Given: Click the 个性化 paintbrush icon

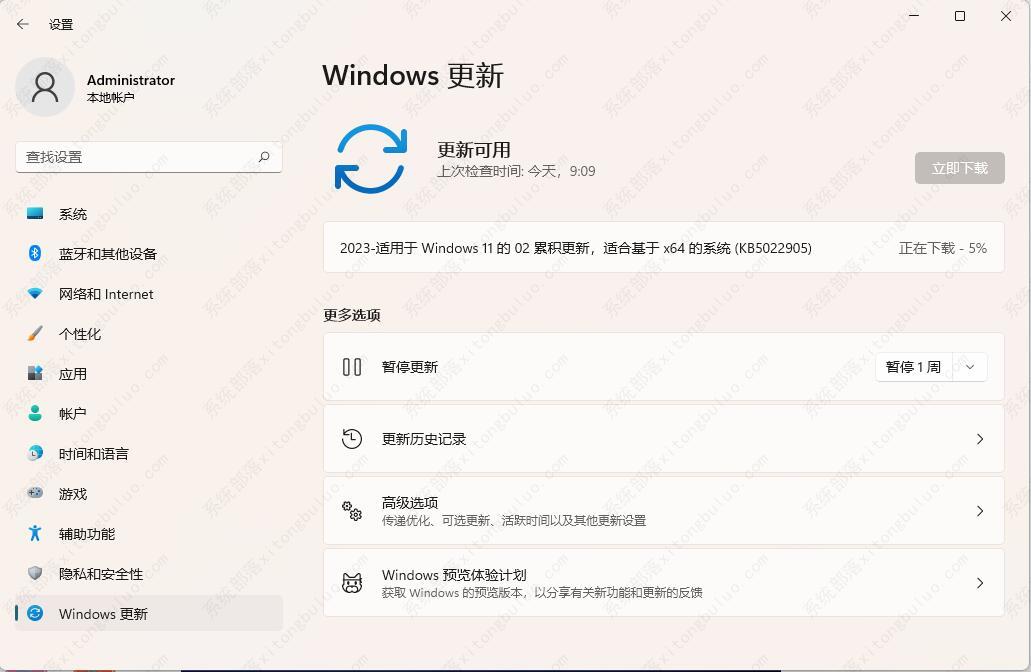Looking at the screenshot, I should (35, 333).
